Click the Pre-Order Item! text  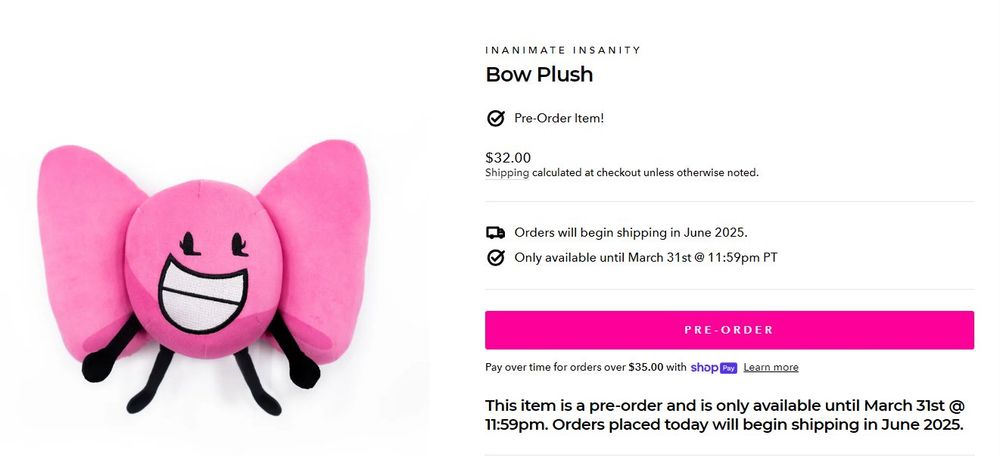(559, 119)
